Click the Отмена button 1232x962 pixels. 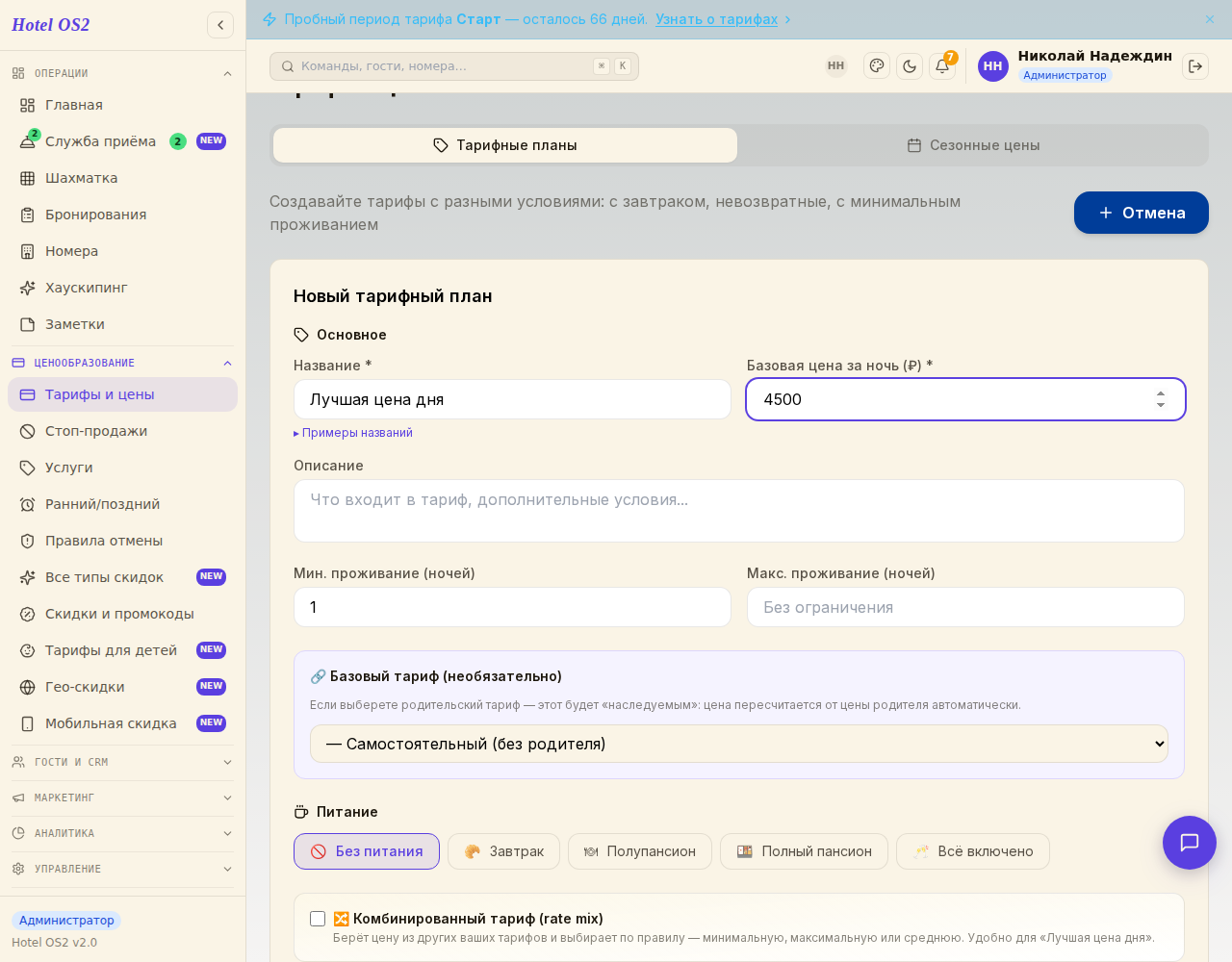point(1142,213)
